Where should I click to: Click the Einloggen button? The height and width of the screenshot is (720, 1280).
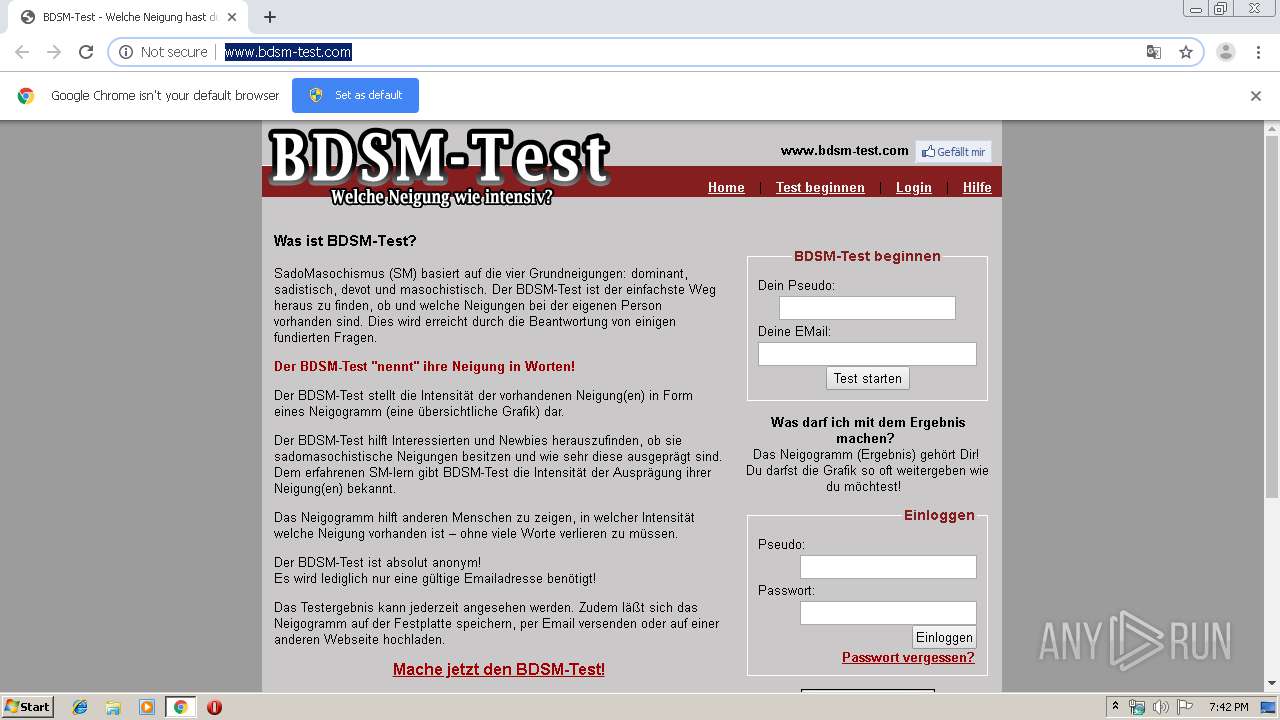pyautogui.click(x=944, y=637)
